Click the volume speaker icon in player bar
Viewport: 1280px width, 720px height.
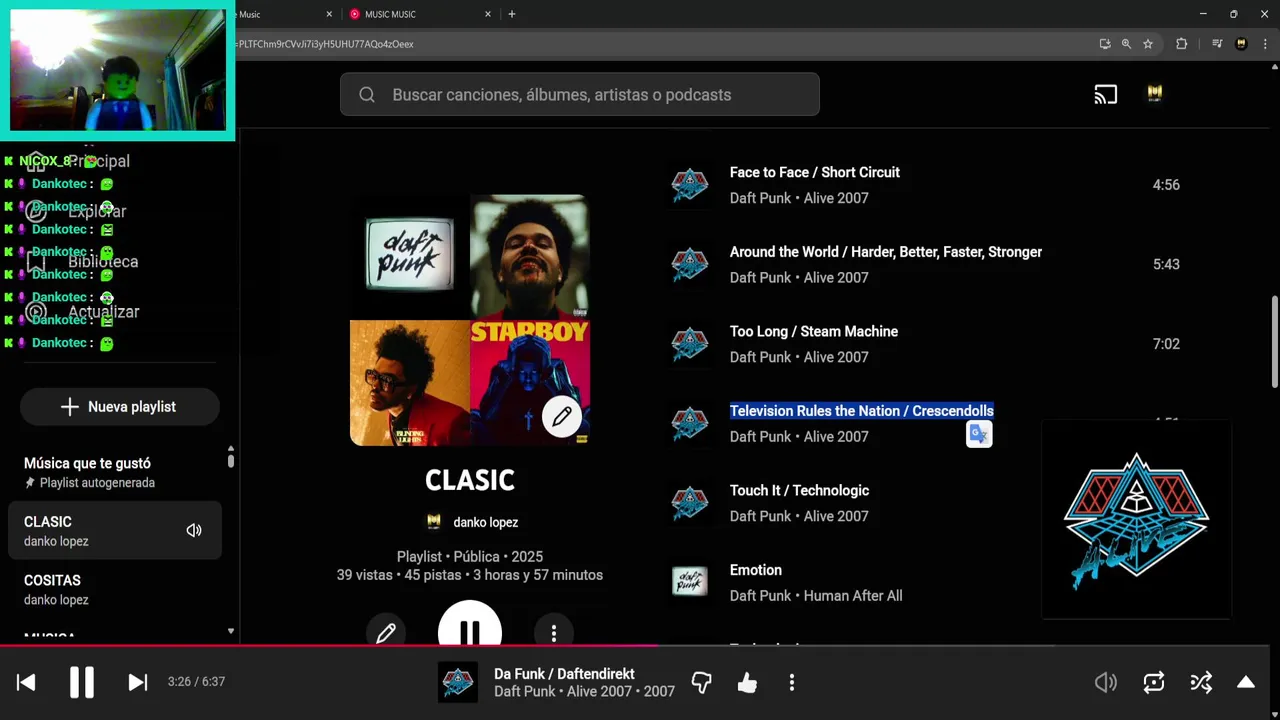[1106, 682]
